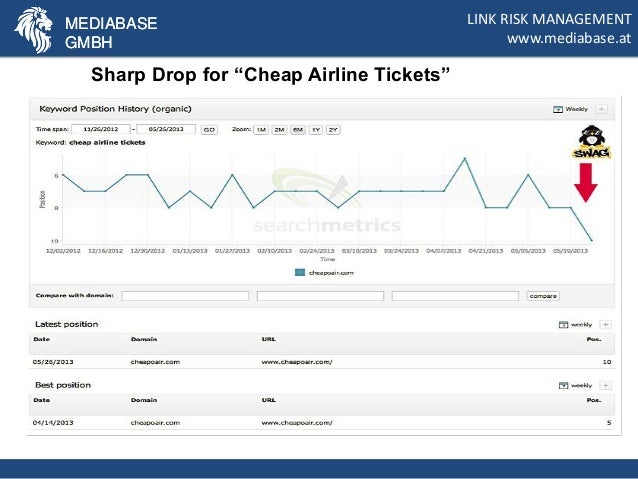Click Date column header in Best position
The image size is (638, 479).
tap(42, 400)
